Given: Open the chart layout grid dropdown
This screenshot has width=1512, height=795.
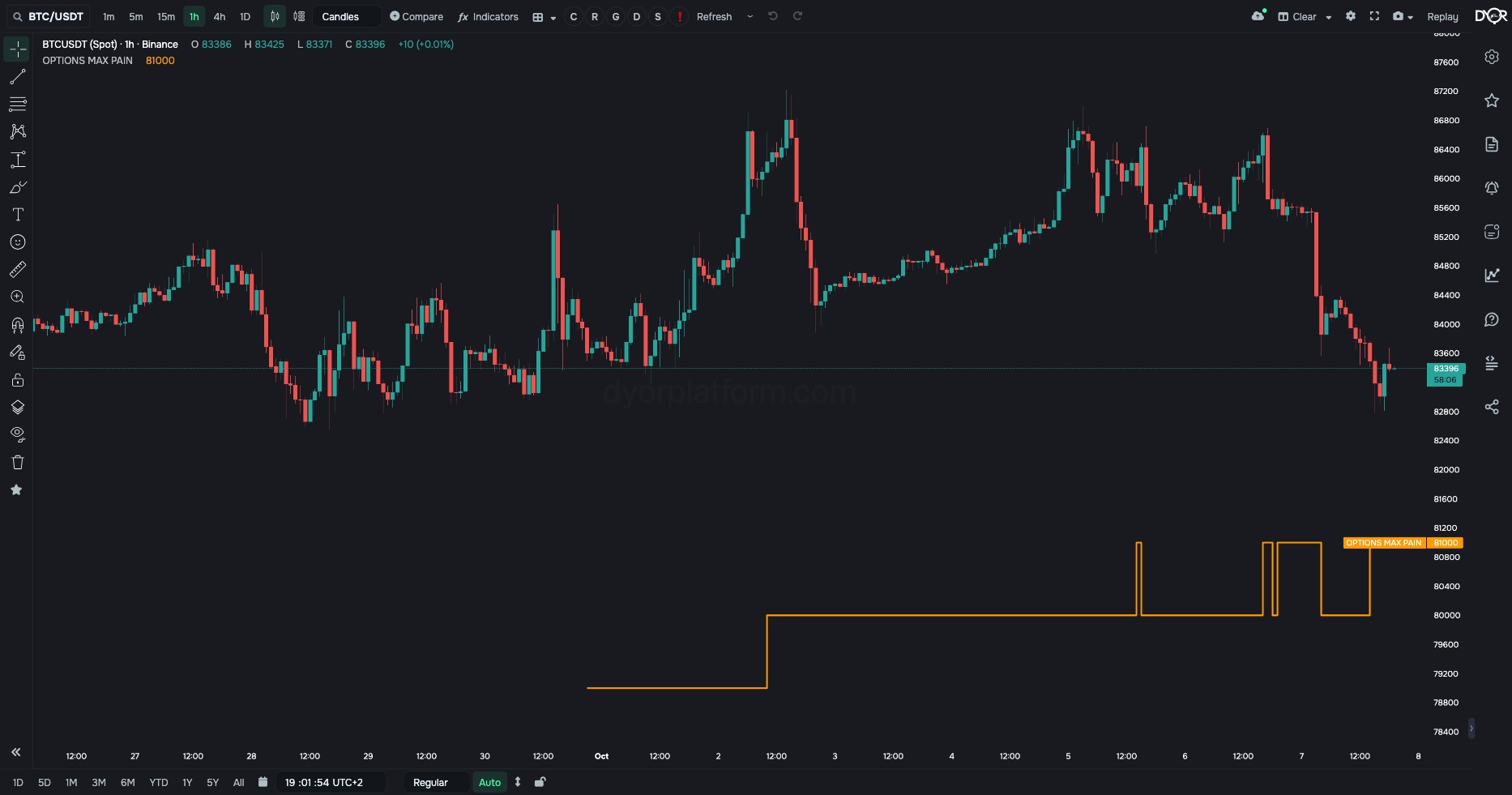Looking at the screenshot, I should point(544,17).
